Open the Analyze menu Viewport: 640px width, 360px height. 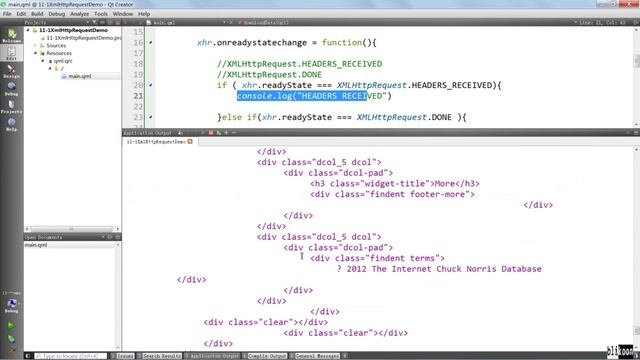click(79, 14)
